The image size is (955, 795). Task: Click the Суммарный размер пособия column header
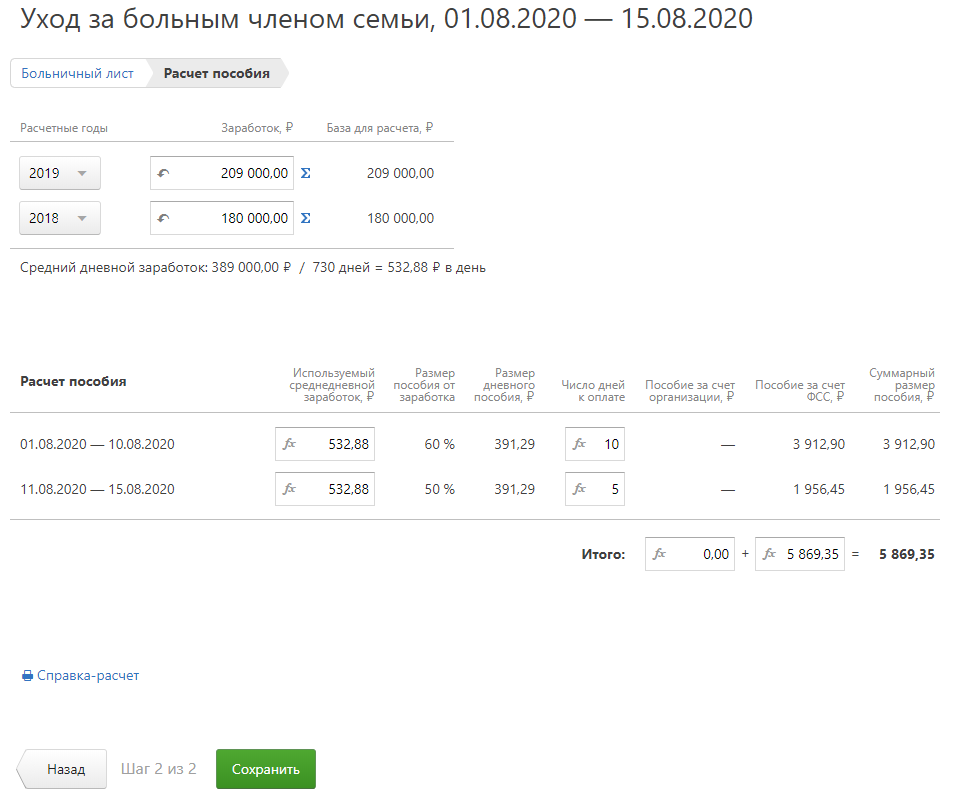(902, 385)
